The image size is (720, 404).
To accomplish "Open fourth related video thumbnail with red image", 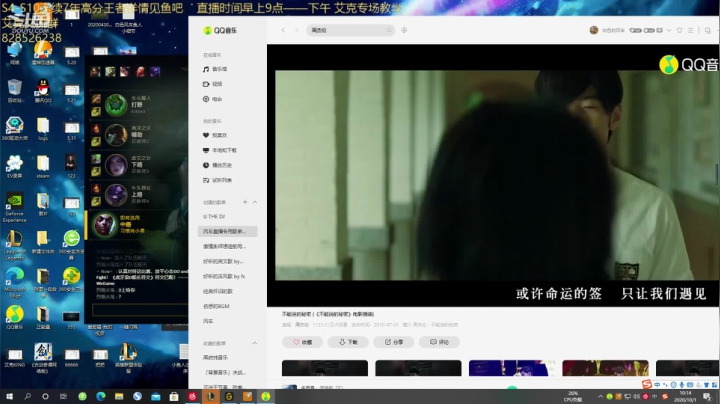I will 605,368.
